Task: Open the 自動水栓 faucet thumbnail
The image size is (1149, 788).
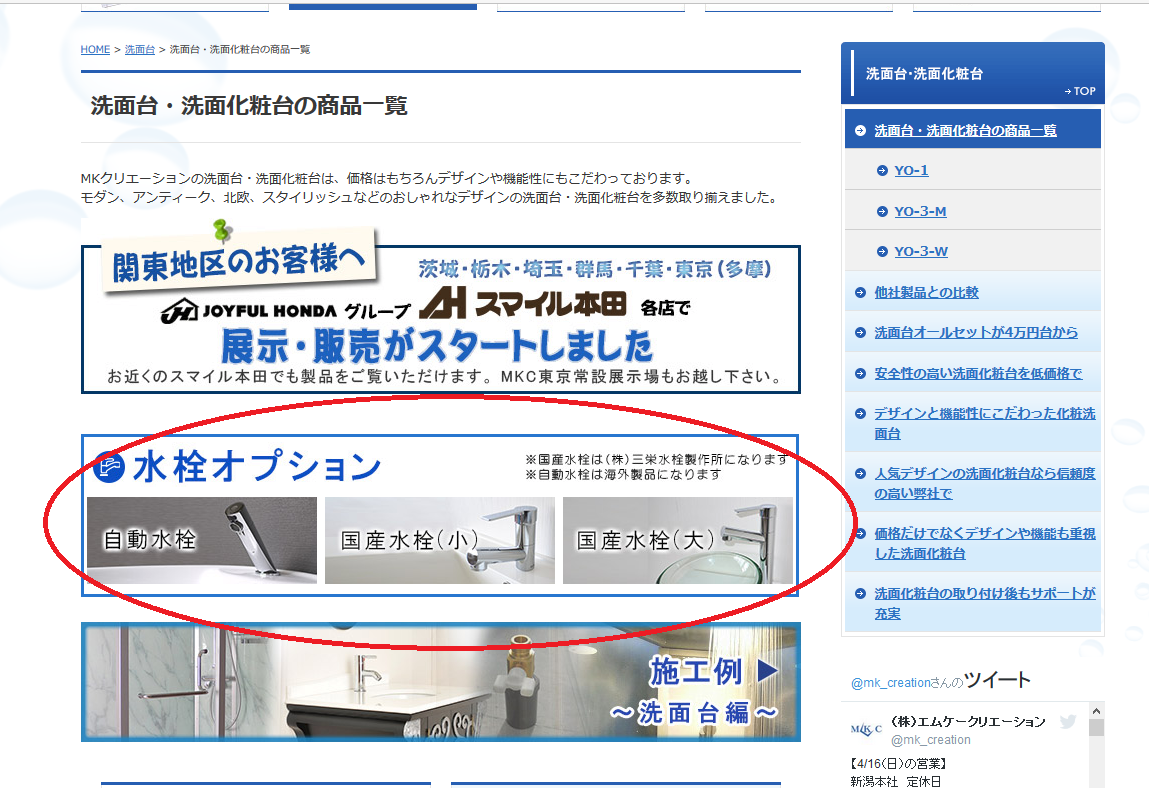Action: point(202,540)
